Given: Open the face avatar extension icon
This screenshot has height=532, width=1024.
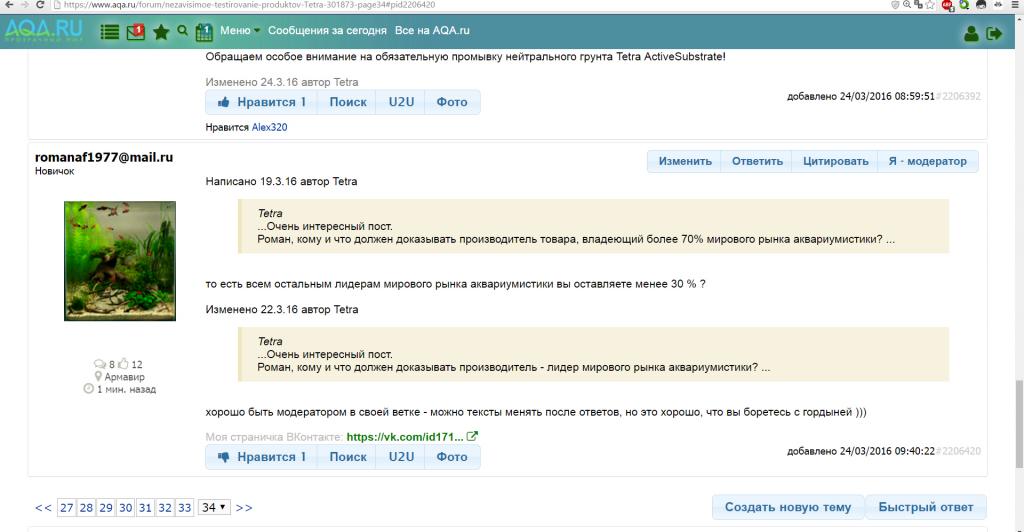Looking at the screenshot, I should click(981, 5).
